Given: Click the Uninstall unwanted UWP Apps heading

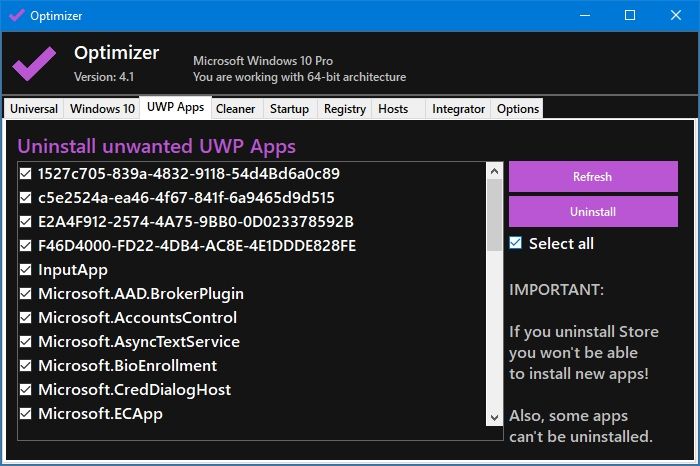Looking at the screenshot, I should click(x=157, y=147).
